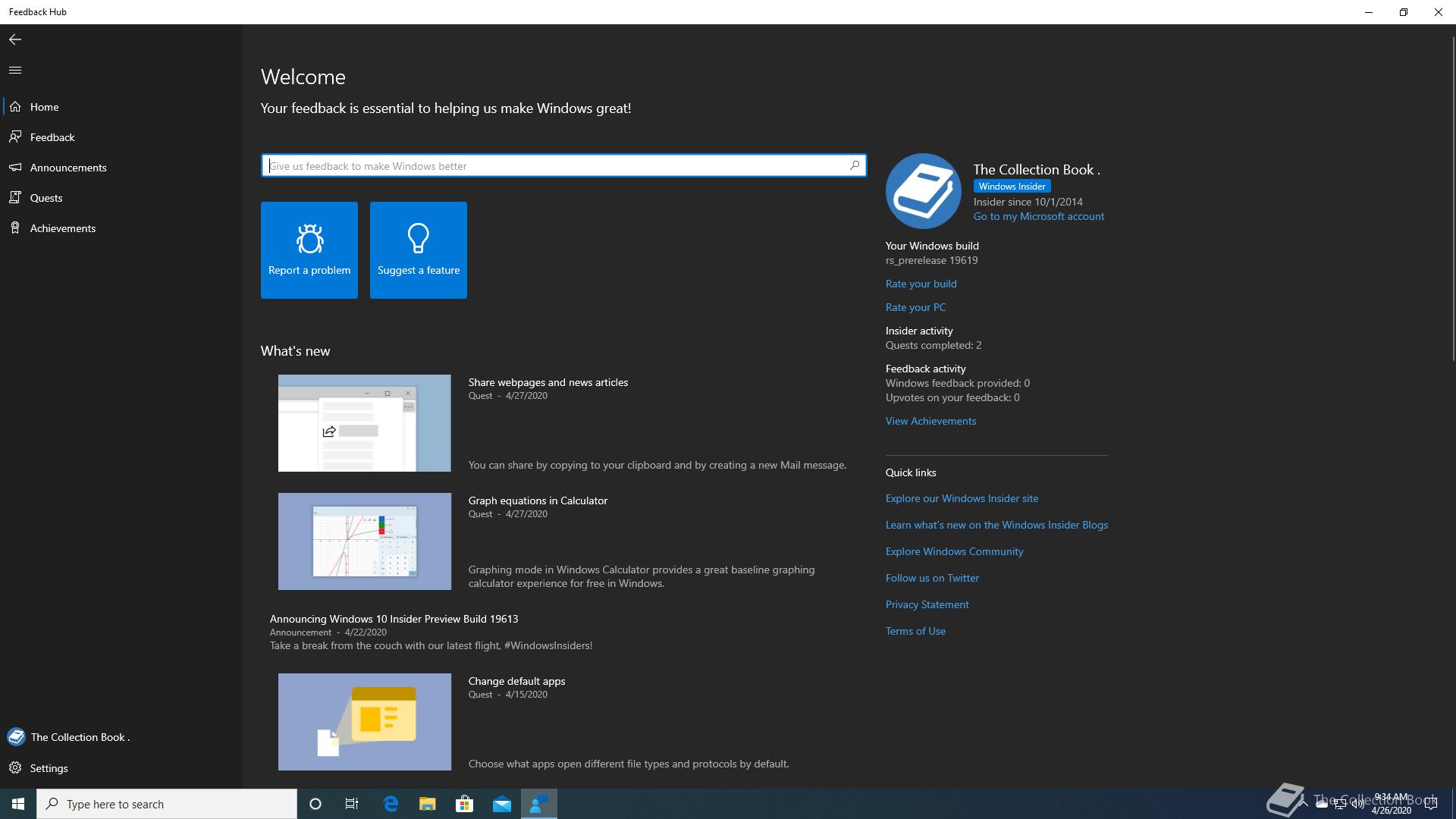This screenshot has width=1456, height=819.
Task: Open Follow us on Twitter link
Action: tap(933, 578)
